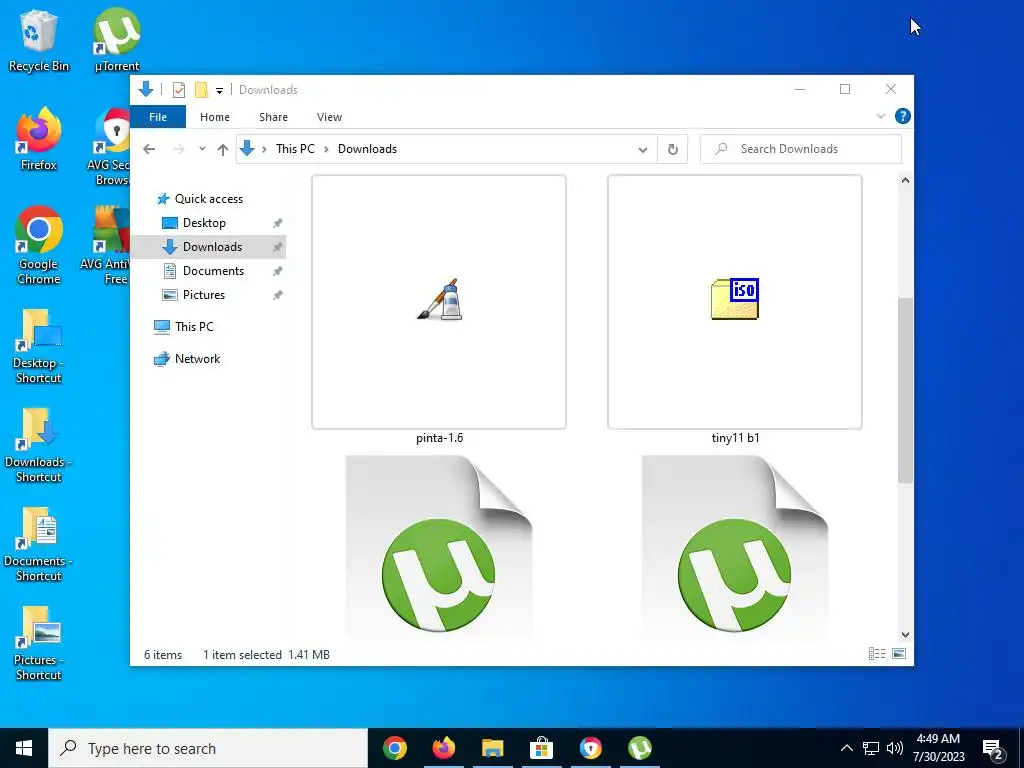Open the address bar history dropdown
Viewport: 1024px width, 768px height.
643,150
